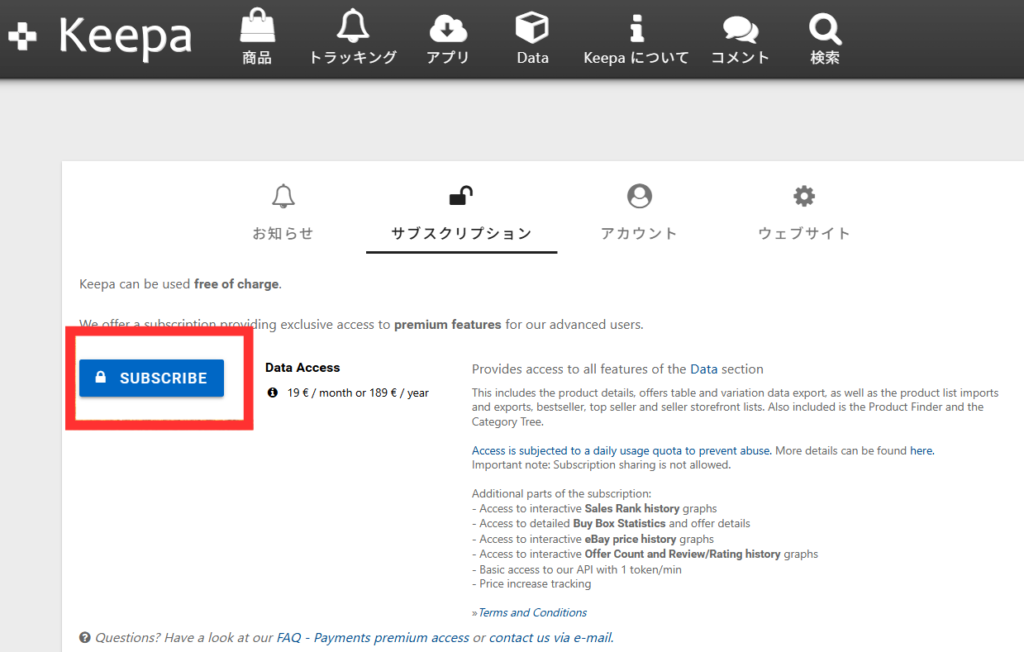Screen dimensions: 1024x652
Task: Open the Terms and Conditions link
Action: tap(532, 613)
